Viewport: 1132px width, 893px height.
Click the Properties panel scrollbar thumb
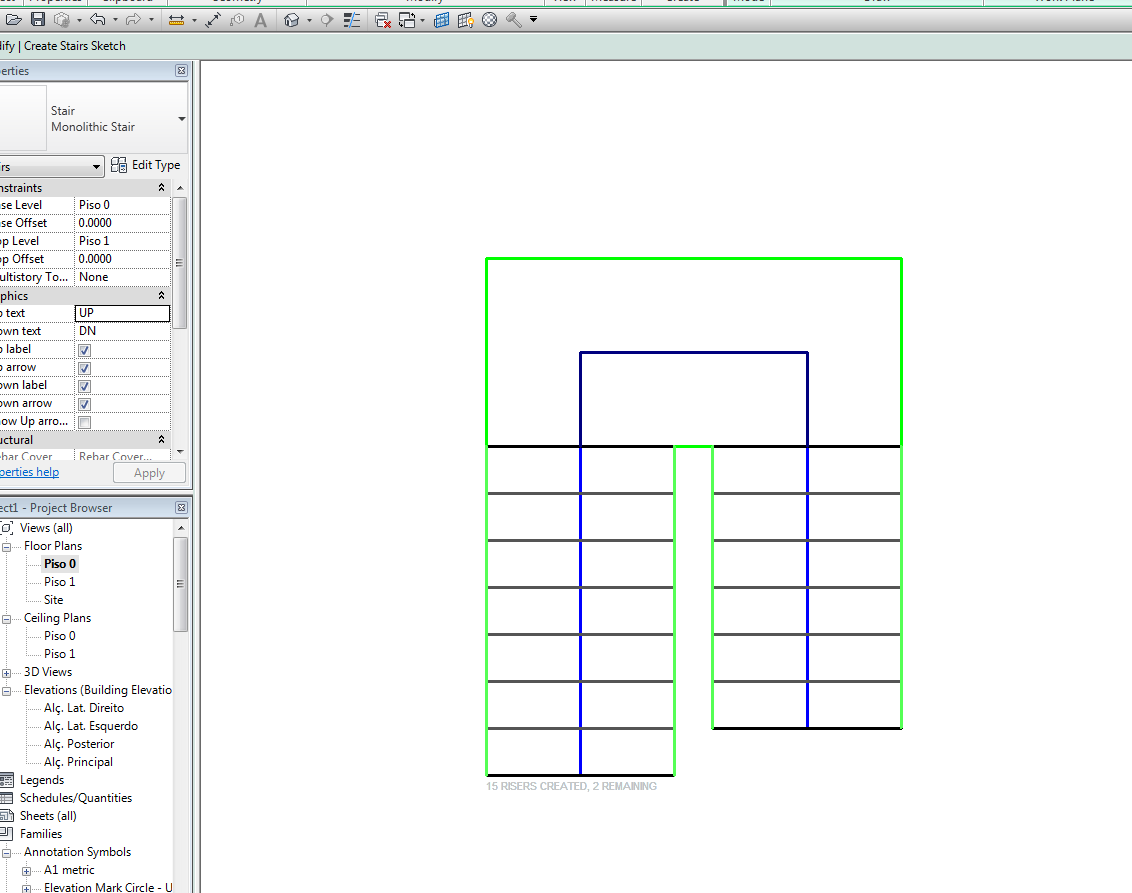point(180,263)
